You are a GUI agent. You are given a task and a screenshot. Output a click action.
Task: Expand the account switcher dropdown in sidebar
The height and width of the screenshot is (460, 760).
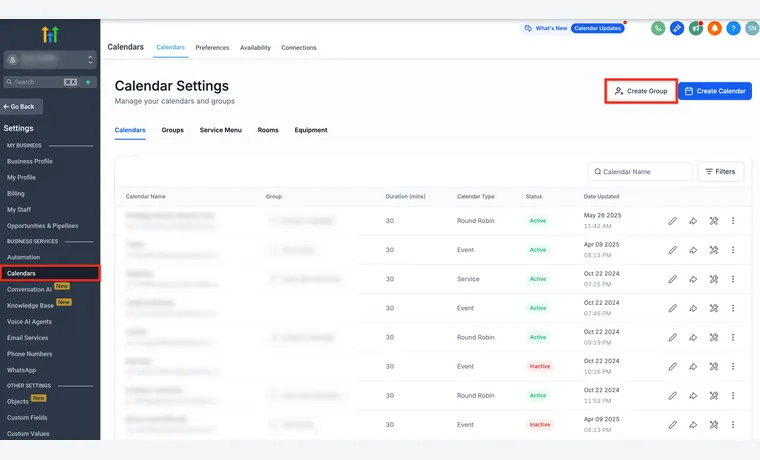[x=49, y=60]
